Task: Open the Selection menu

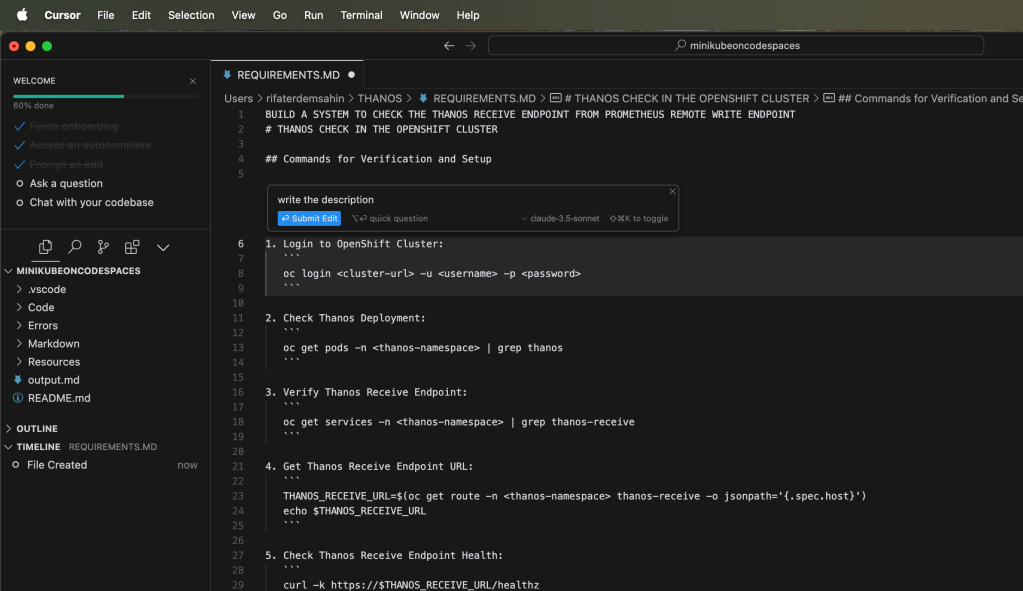Action: coord(191,15)
